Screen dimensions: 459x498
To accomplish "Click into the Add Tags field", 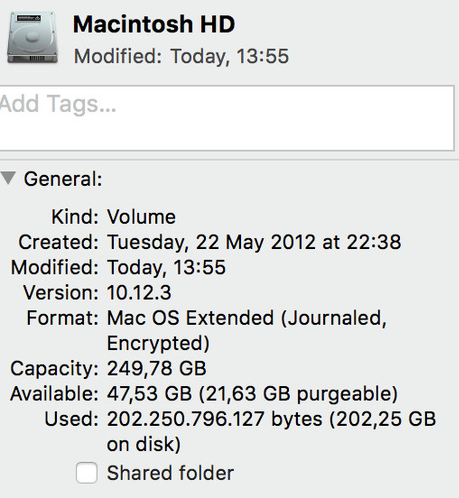I will 227,118.
